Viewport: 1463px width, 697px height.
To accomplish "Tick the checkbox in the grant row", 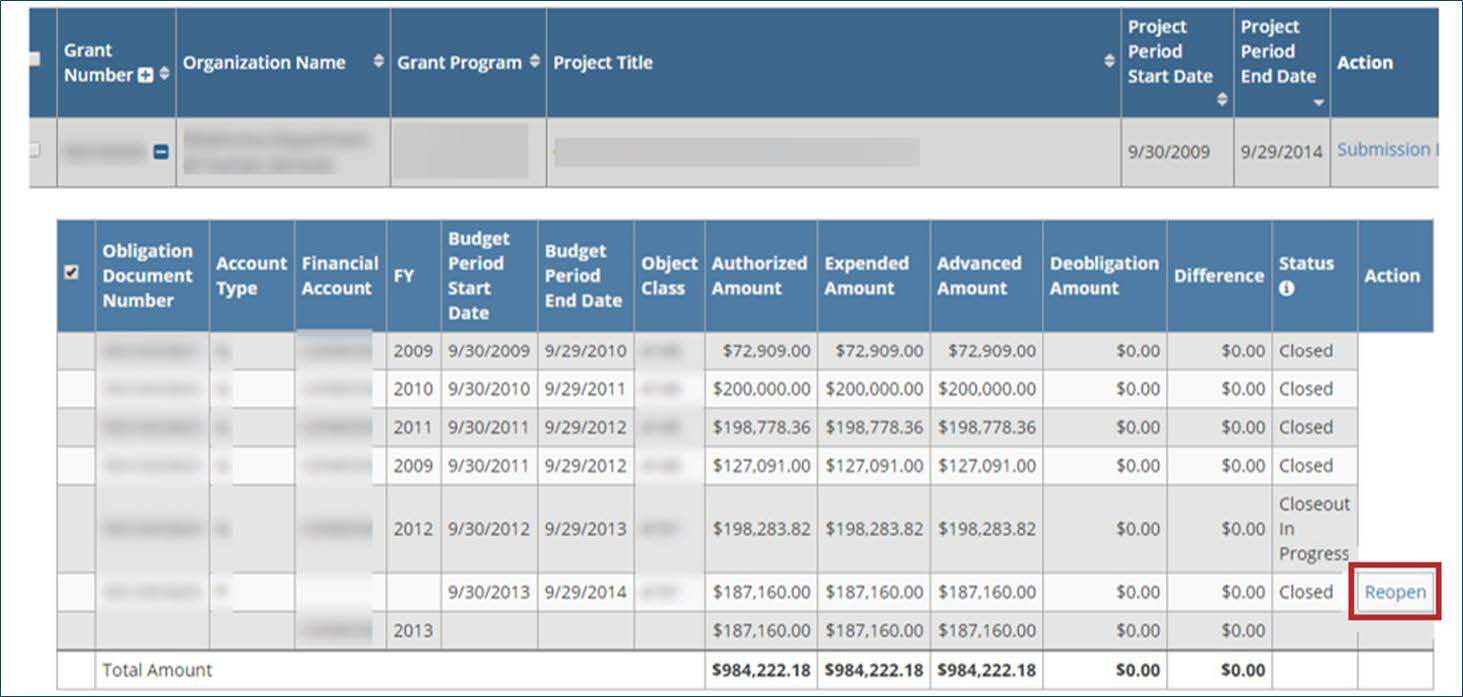I will (x=34, y=150).
